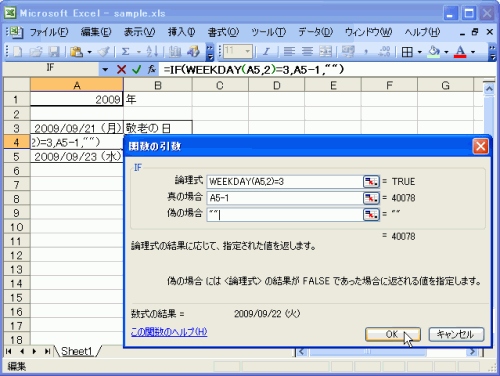Click the Open file toolbar icon
Image resolution: width=500 pixels, height=376 pixels.
point(36,52)
